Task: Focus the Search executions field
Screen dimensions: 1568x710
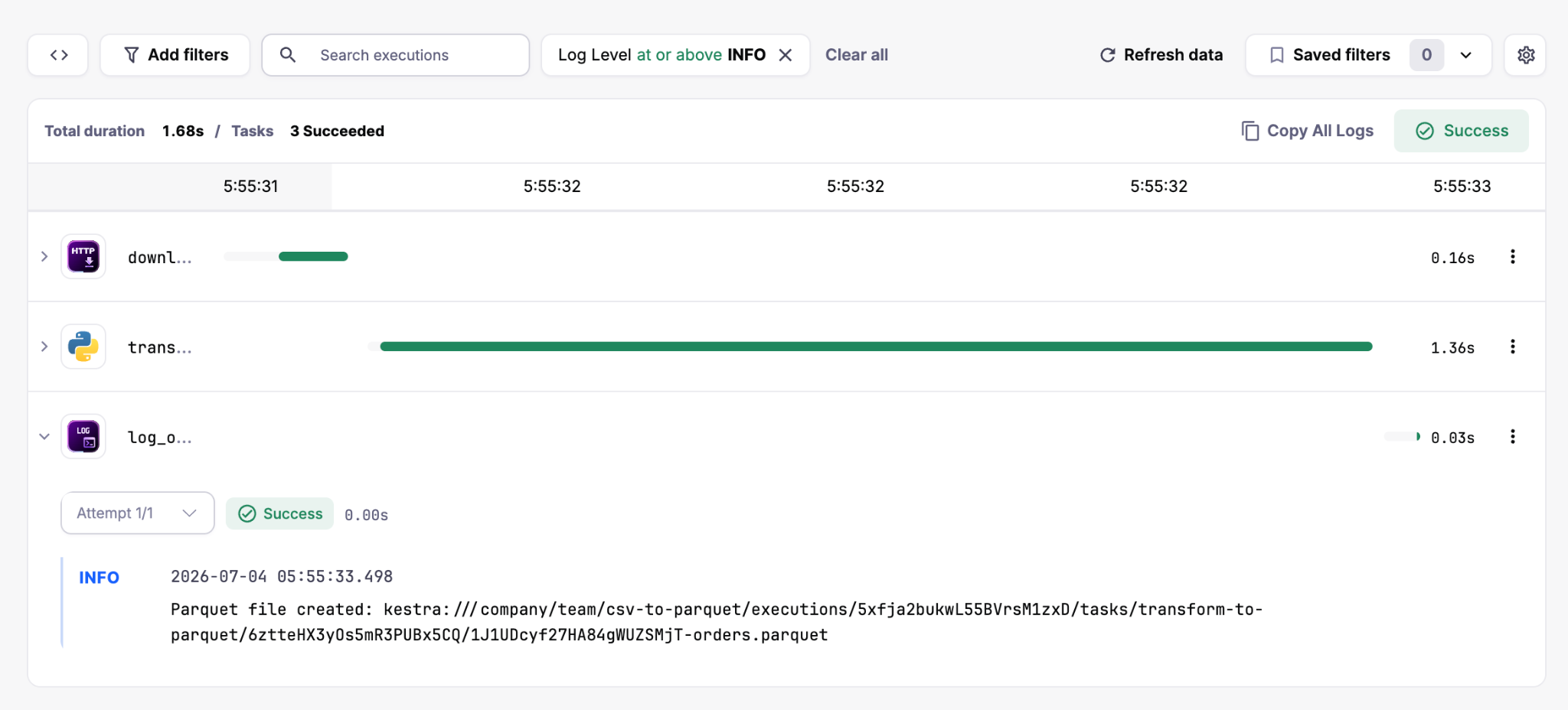Action: 396,55
